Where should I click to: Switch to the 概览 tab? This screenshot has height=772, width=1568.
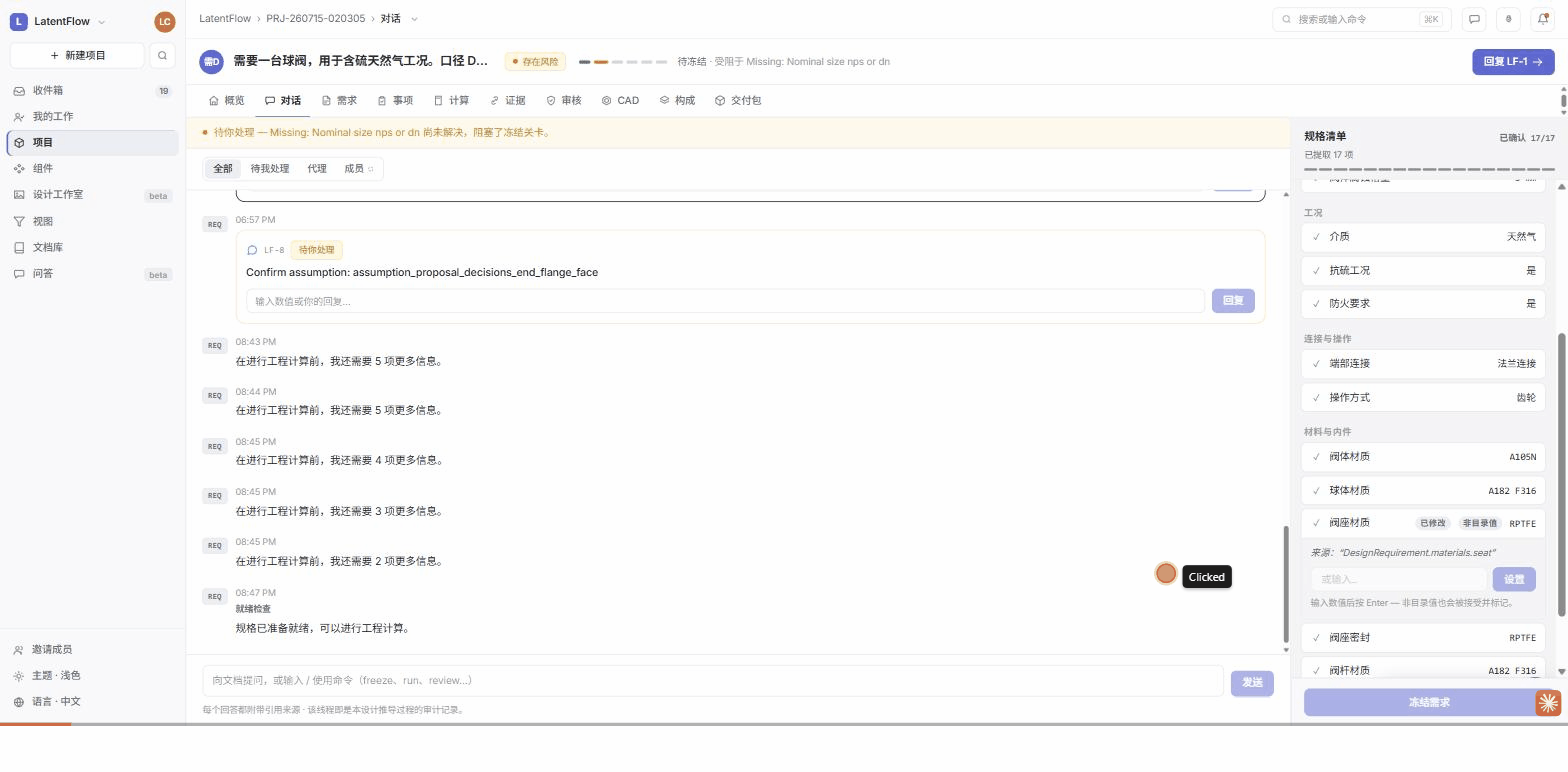coord(226,101)
